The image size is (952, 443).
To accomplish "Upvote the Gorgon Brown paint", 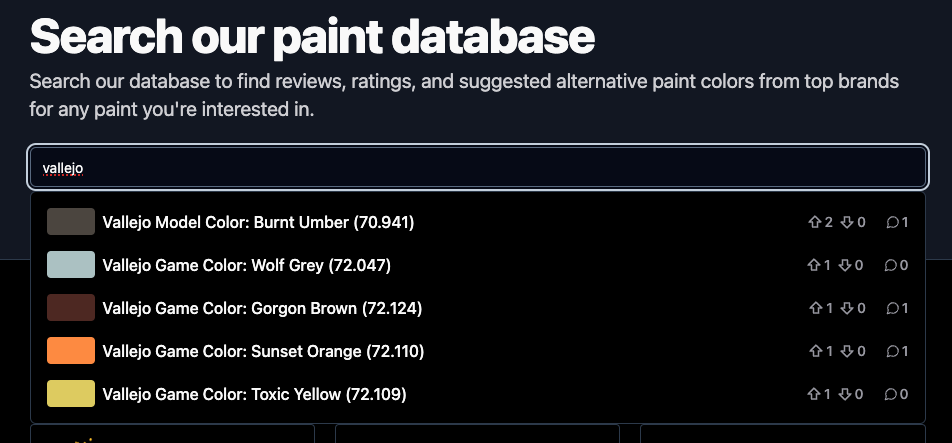I will (x=814, y=308).
